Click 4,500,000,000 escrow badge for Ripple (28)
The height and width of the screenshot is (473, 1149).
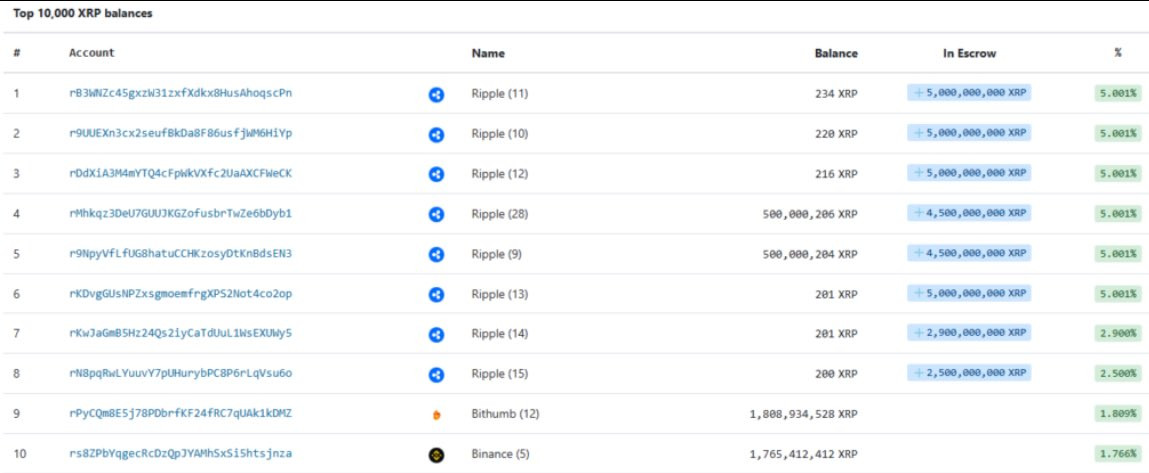969,213
